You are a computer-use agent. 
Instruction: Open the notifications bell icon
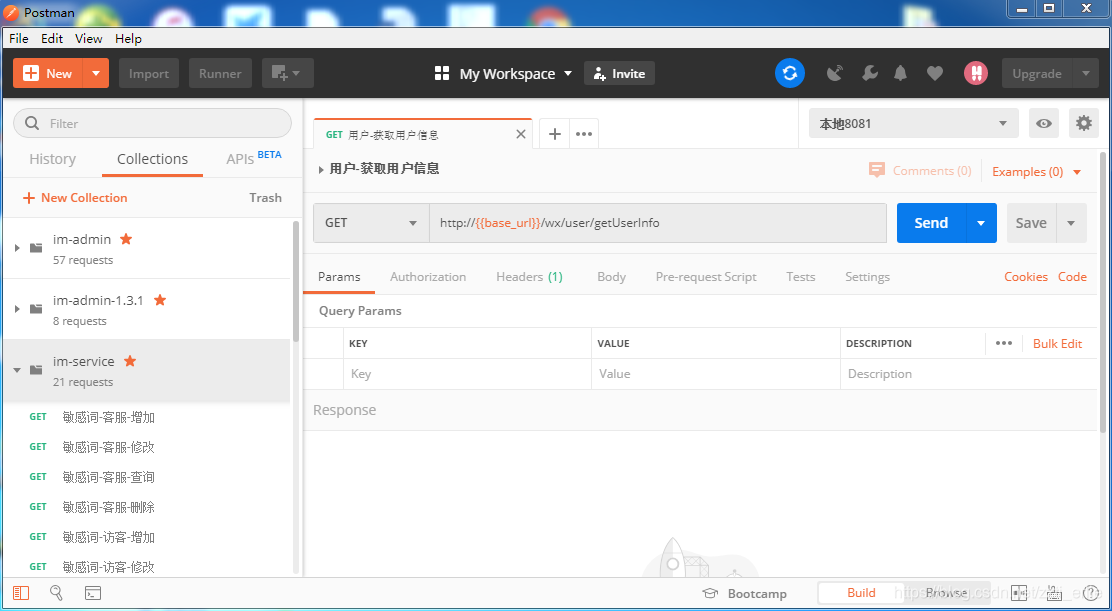coord(901,73)
